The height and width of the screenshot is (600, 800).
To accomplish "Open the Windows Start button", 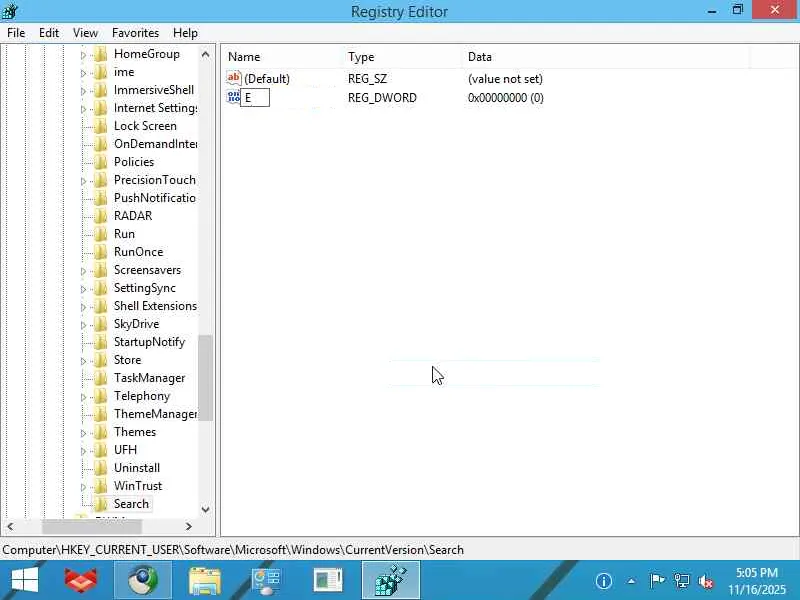I will (24, 580).
